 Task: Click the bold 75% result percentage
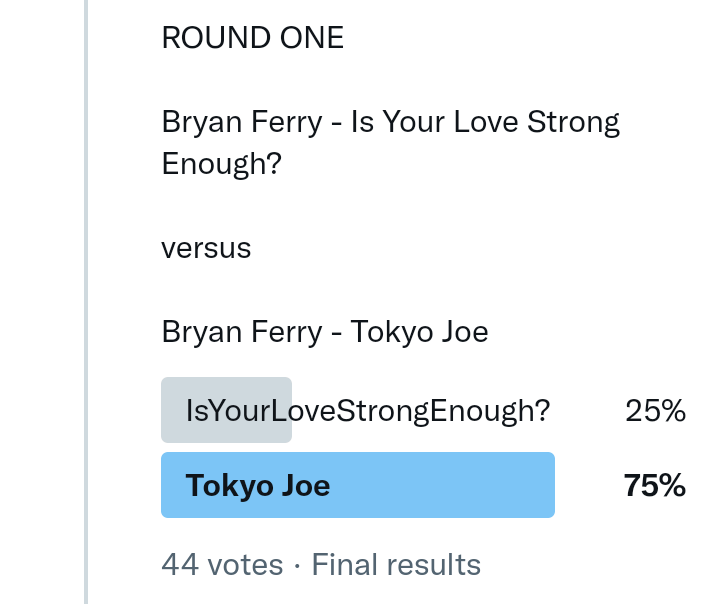pos(655,485)
